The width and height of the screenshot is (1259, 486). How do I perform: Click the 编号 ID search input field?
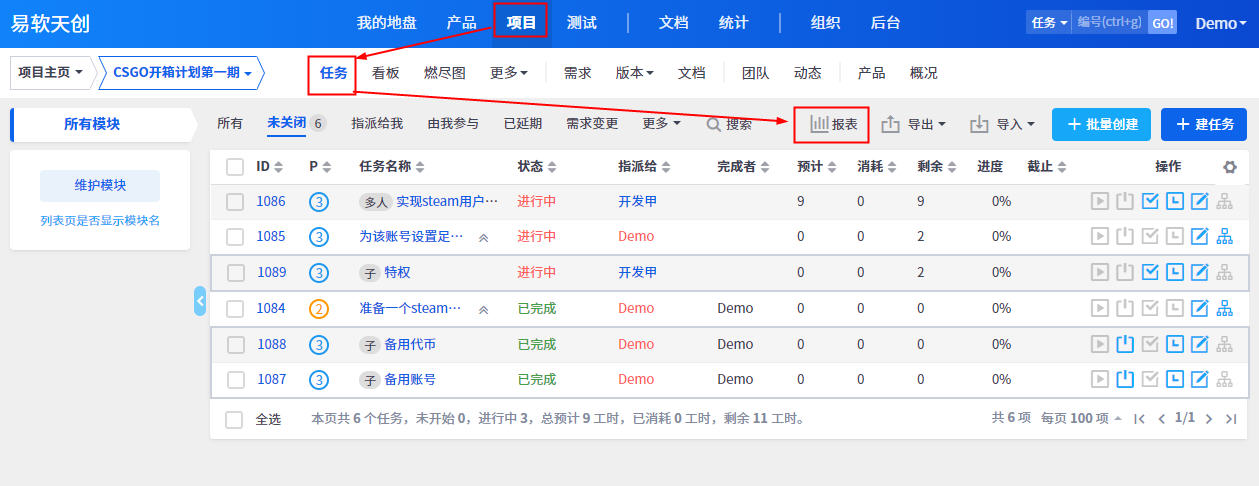(1110, 23)
